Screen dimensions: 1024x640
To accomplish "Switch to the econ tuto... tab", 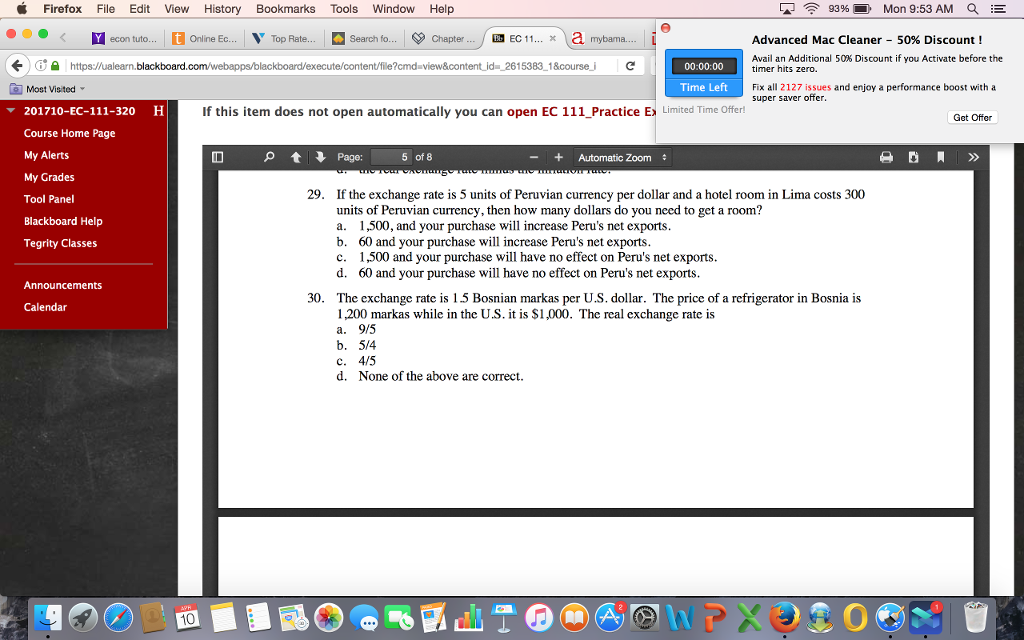I will pyautogui.click(x=125, y=39).
